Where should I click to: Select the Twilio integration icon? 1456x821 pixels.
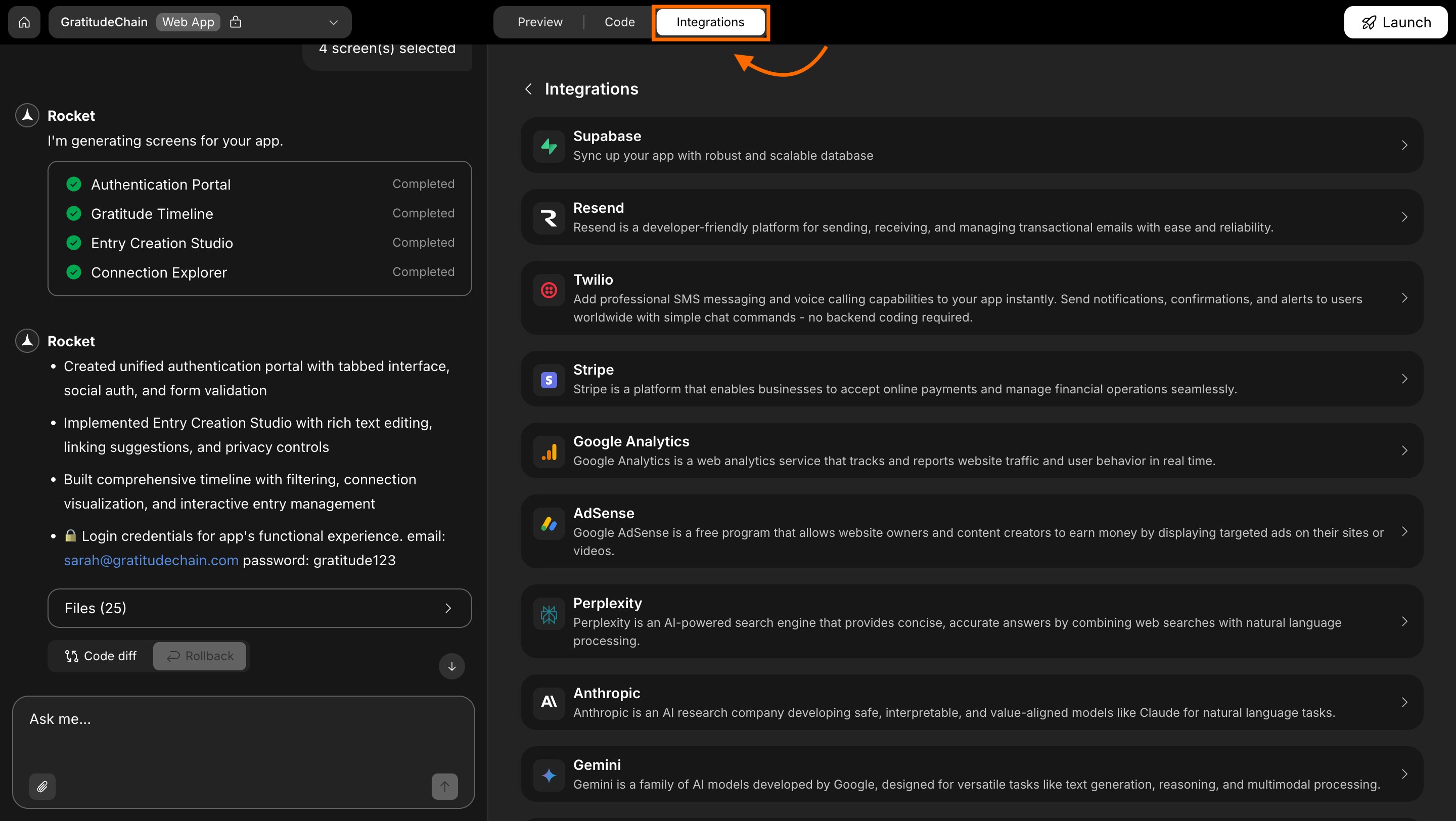[x=548, y=290]
